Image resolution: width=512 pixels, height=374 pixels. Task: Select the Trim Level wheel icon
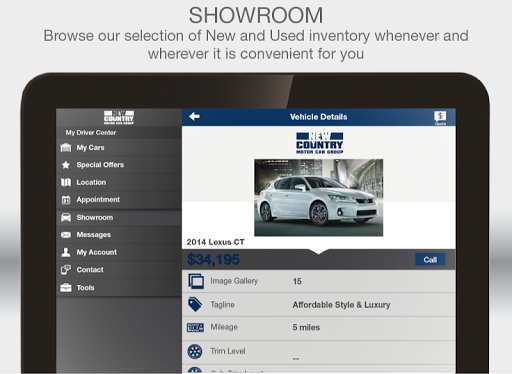pos(195,351)
